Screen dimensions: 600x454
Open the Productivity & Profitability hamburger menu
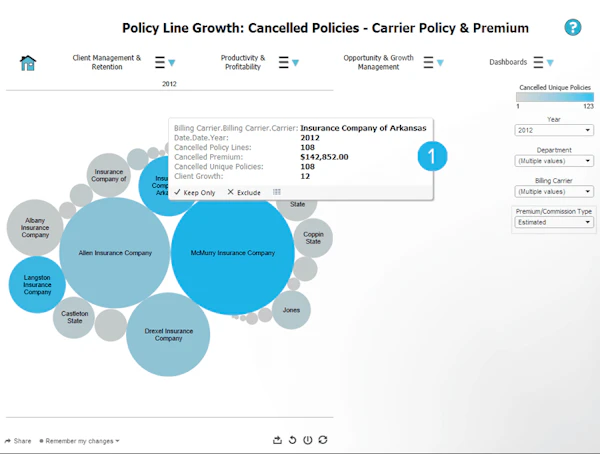click(x=289, y=62)
